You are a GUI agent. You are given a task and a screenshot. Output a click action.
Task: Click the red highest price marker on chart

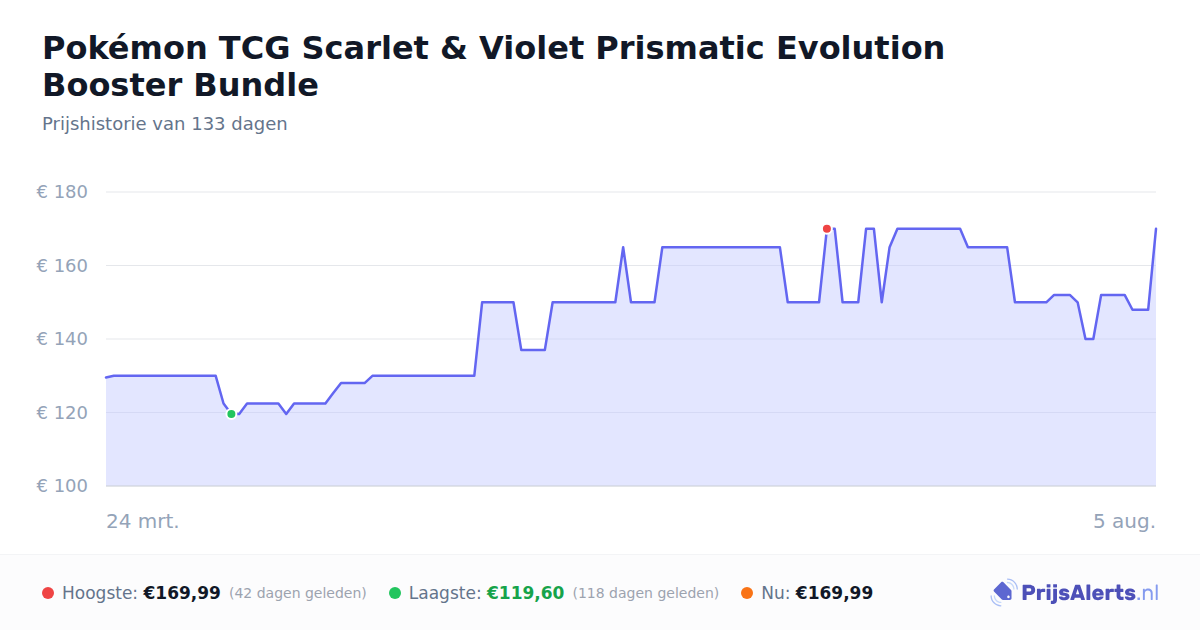coord(827,229)
